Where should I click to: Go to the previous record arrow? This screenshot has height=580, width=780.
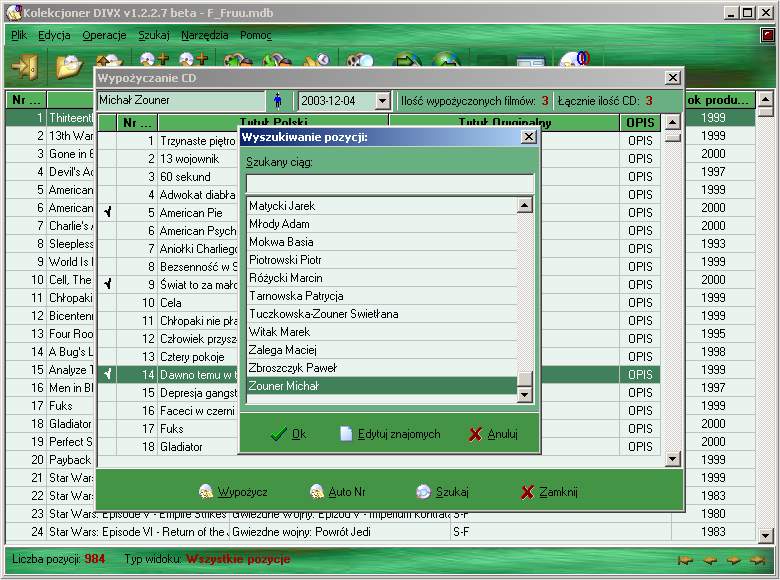point(710,560)
